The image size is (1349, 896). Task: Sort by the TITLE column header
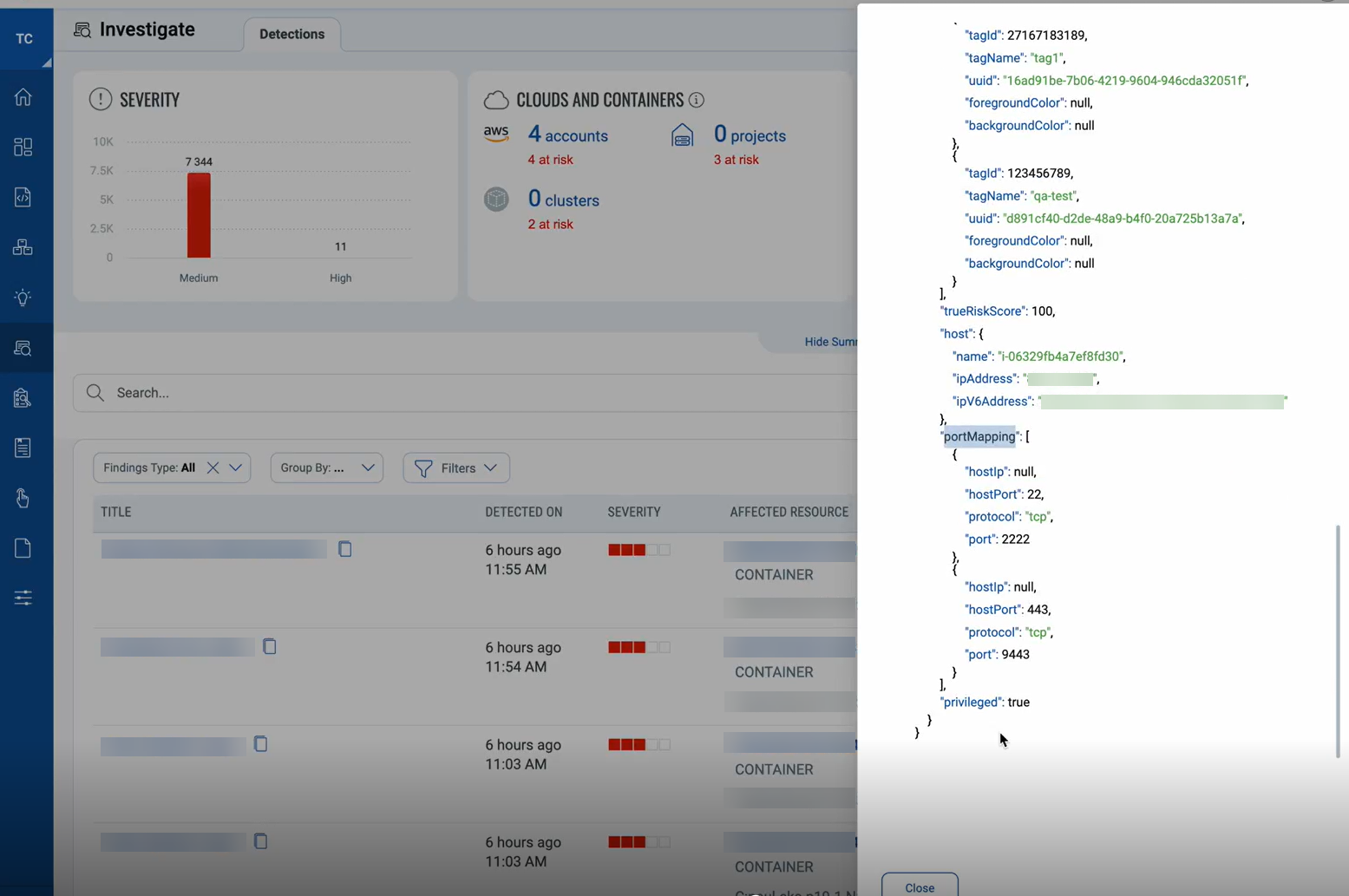tap(116, 513)
